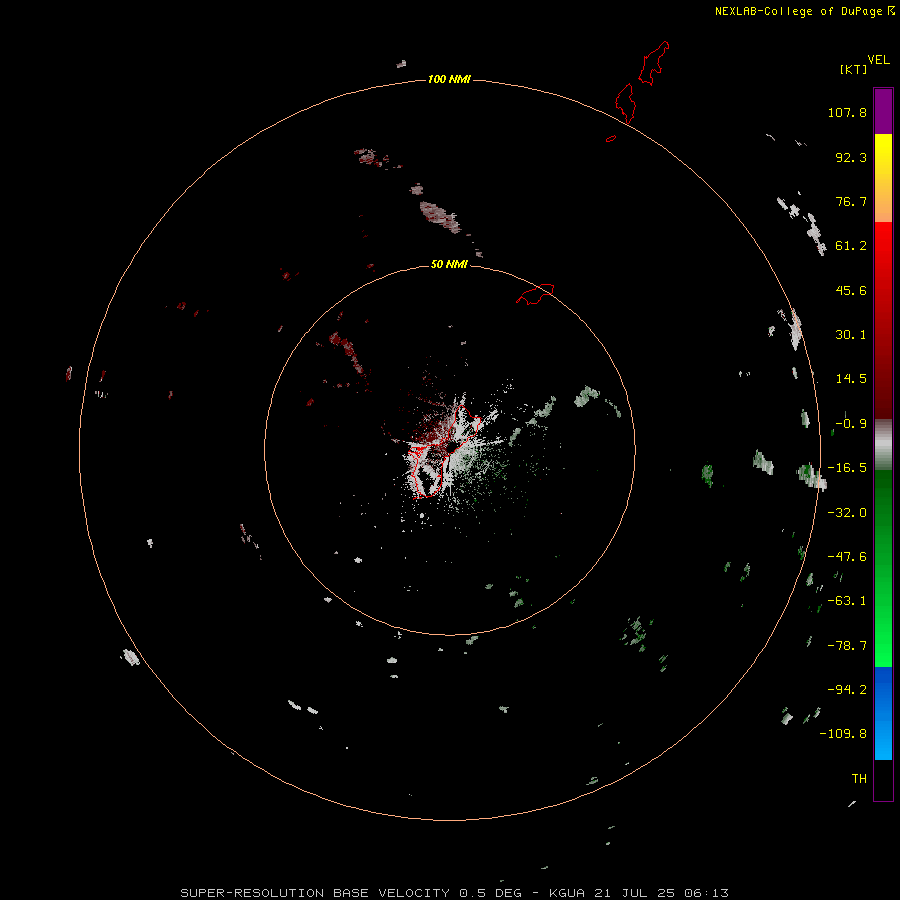This screenshot has width=900, height=900.
Task: Click the 50 NMI range ring label
Action: (449, 264)
